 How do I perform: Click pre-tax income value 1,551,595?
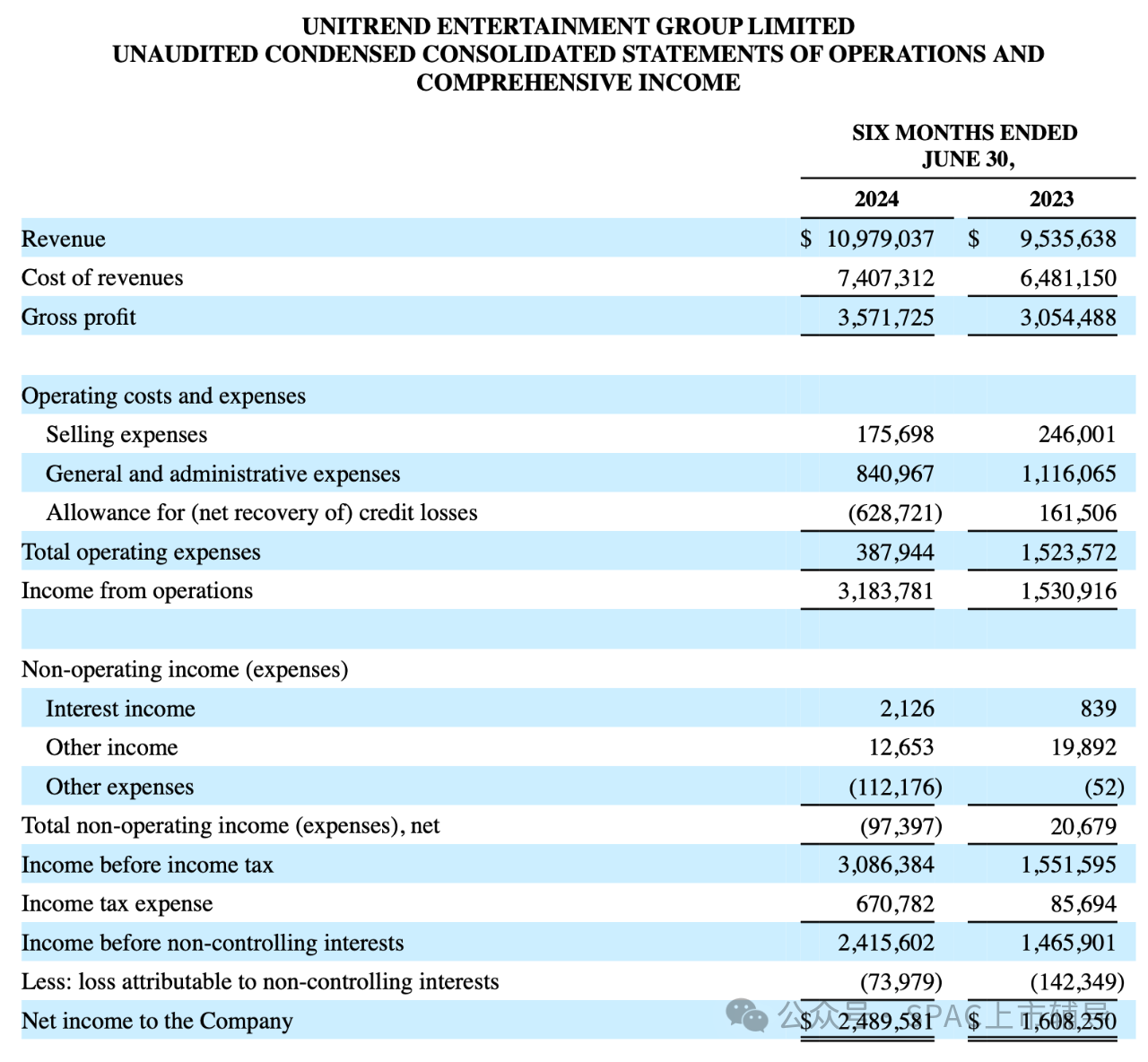(1069, 866)
